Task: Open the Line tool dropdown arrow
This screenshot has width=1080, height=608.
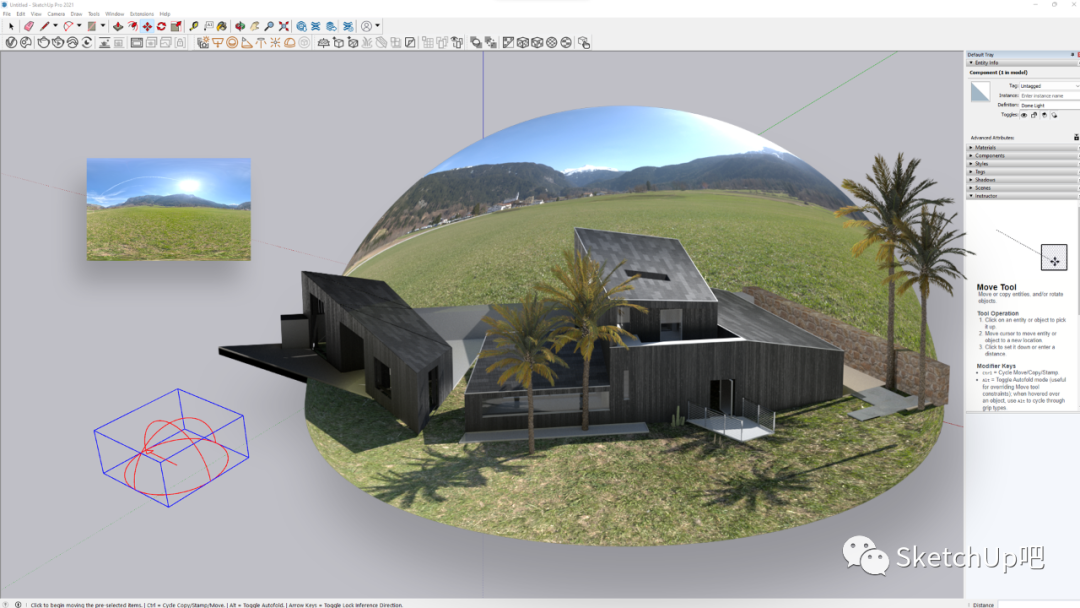Action: tap(55, 26)
